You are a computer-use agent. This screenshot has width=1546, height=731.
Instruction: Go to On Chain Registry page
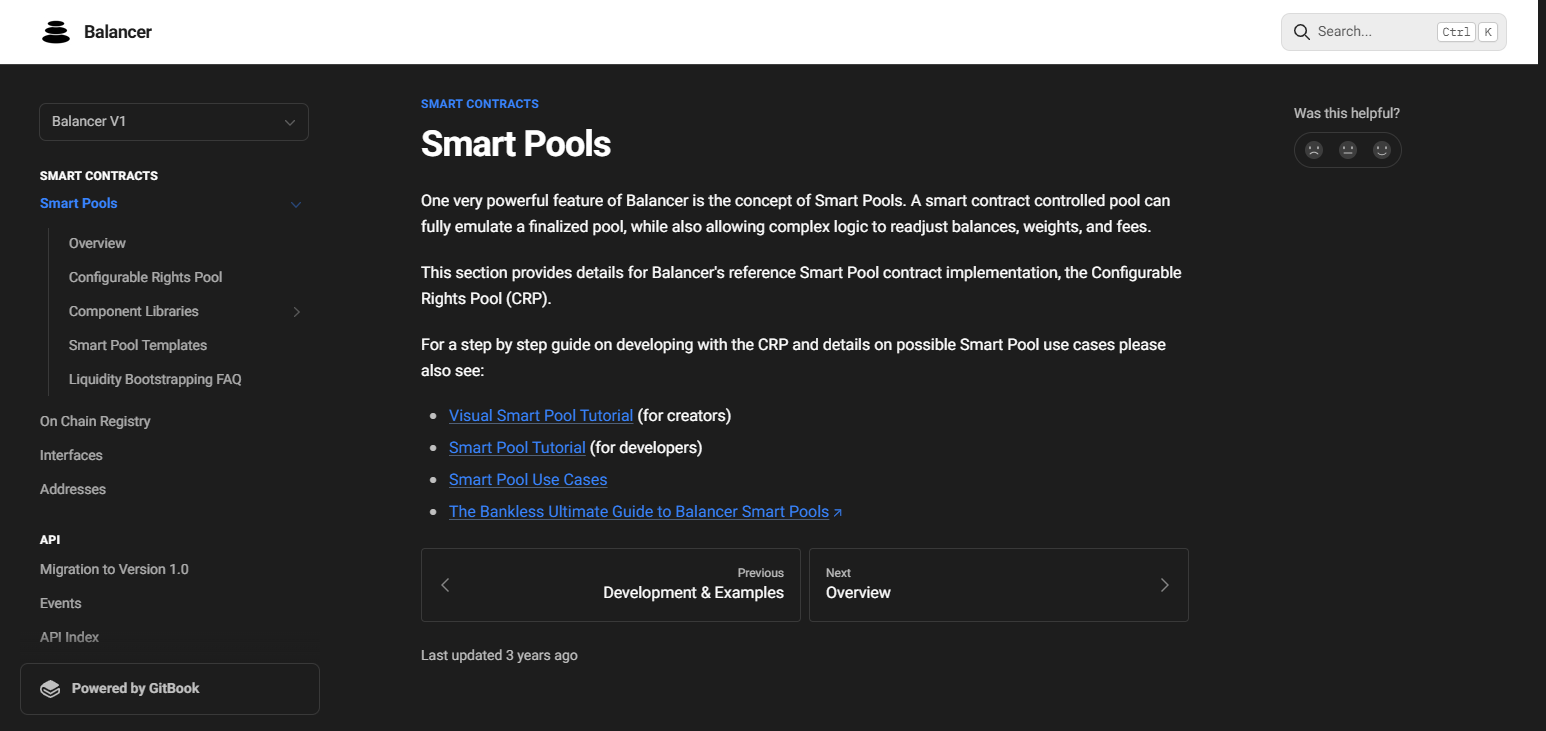coord(95,421)
